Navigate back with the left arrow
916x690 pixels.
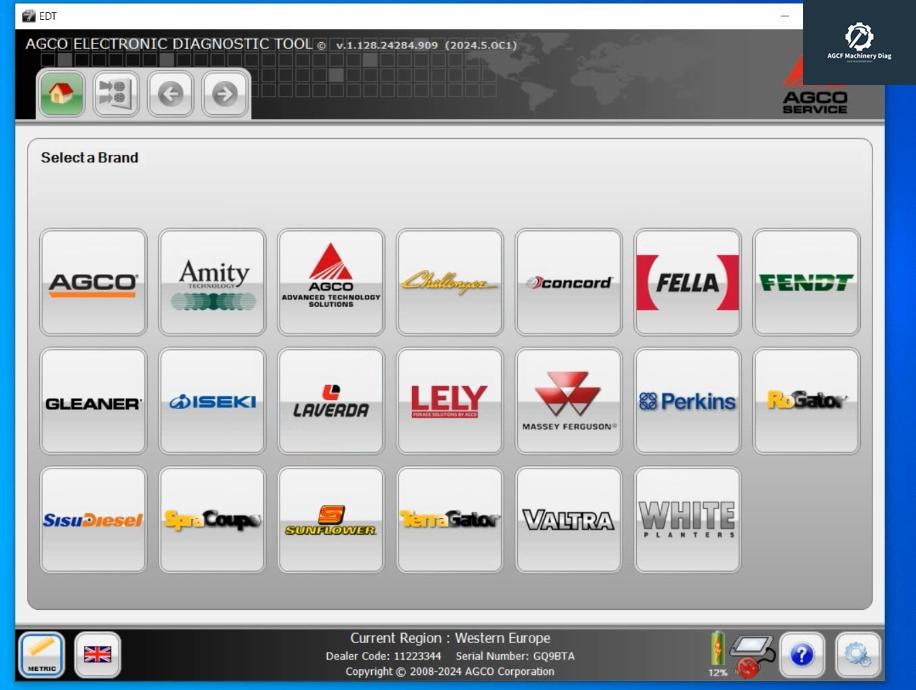click(171, 94)
